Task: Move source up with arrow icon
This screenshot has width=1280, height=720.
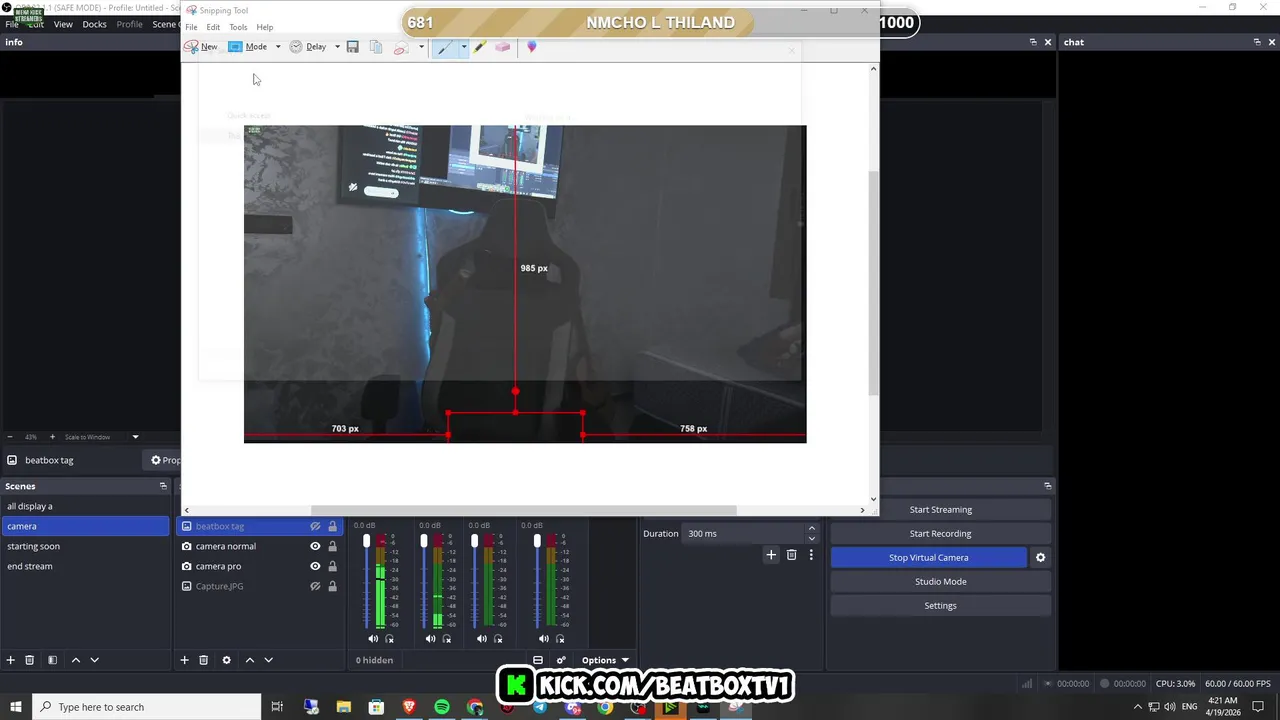Action: pos(249,660)
